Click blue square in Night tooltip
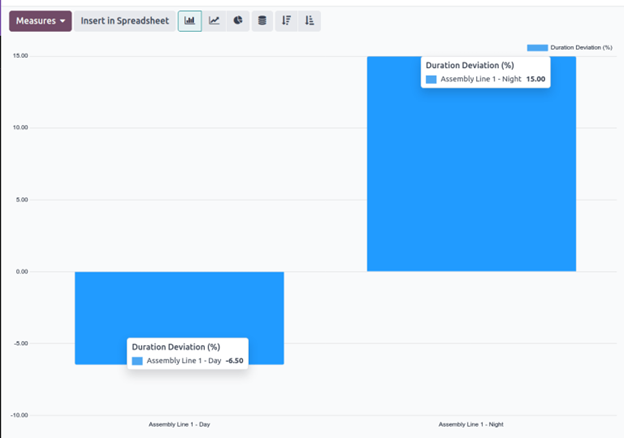 (x=431, y=79)
